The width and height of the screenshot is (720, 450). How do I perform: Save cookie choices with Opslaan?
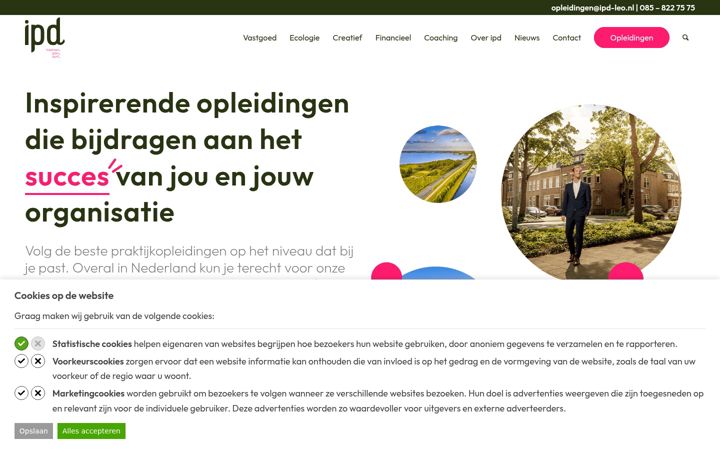(34, 431)
